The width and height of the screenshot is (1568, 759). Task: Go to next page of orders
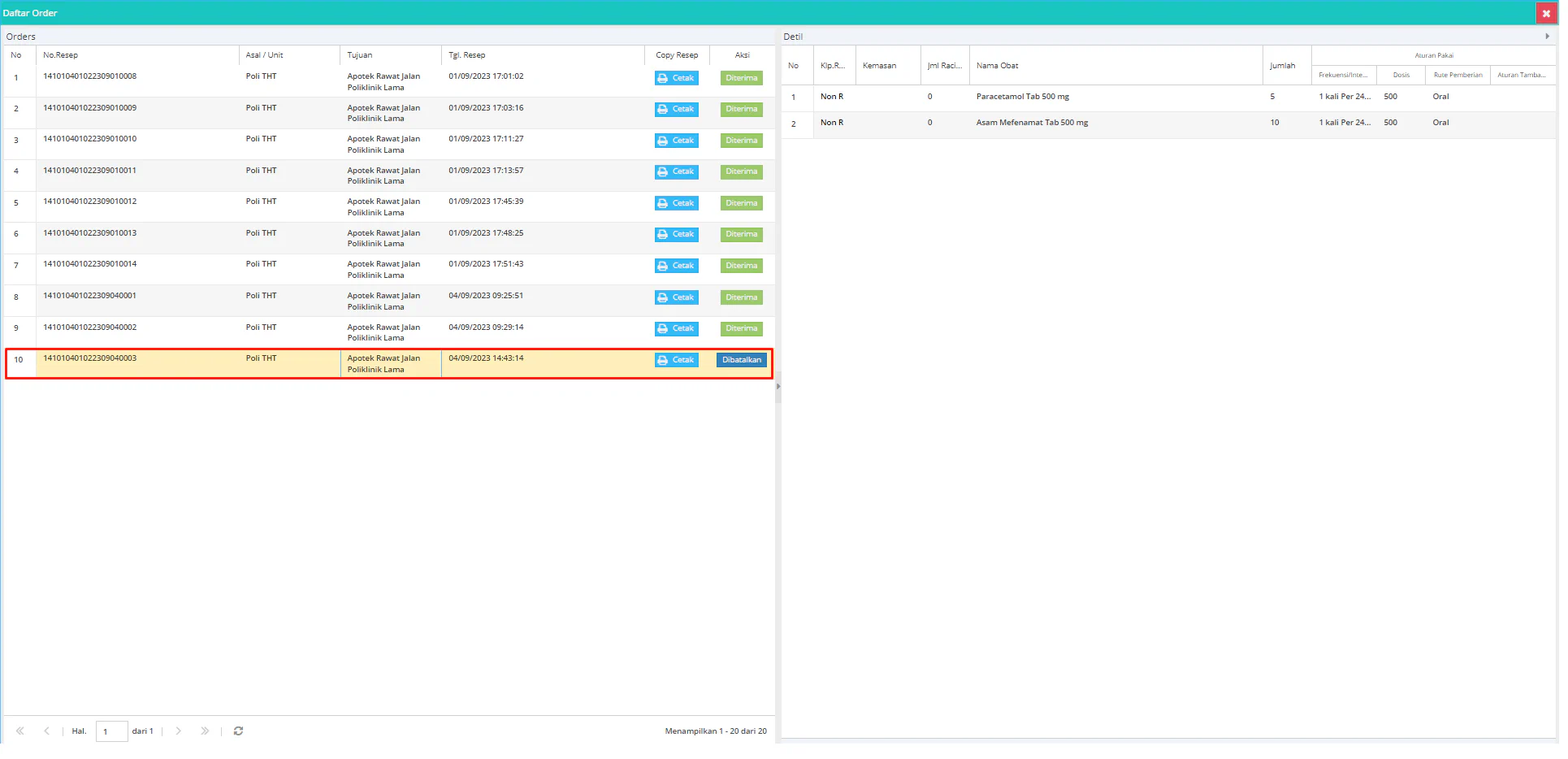coord(179,731)
